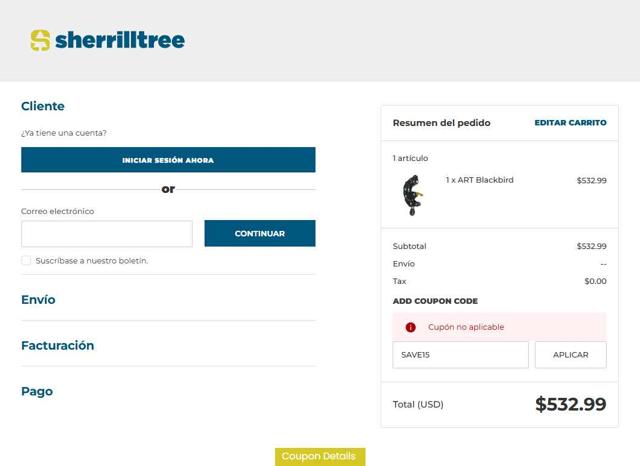Focus the Correo electrónico input field
640x466 pixels.
106,234
